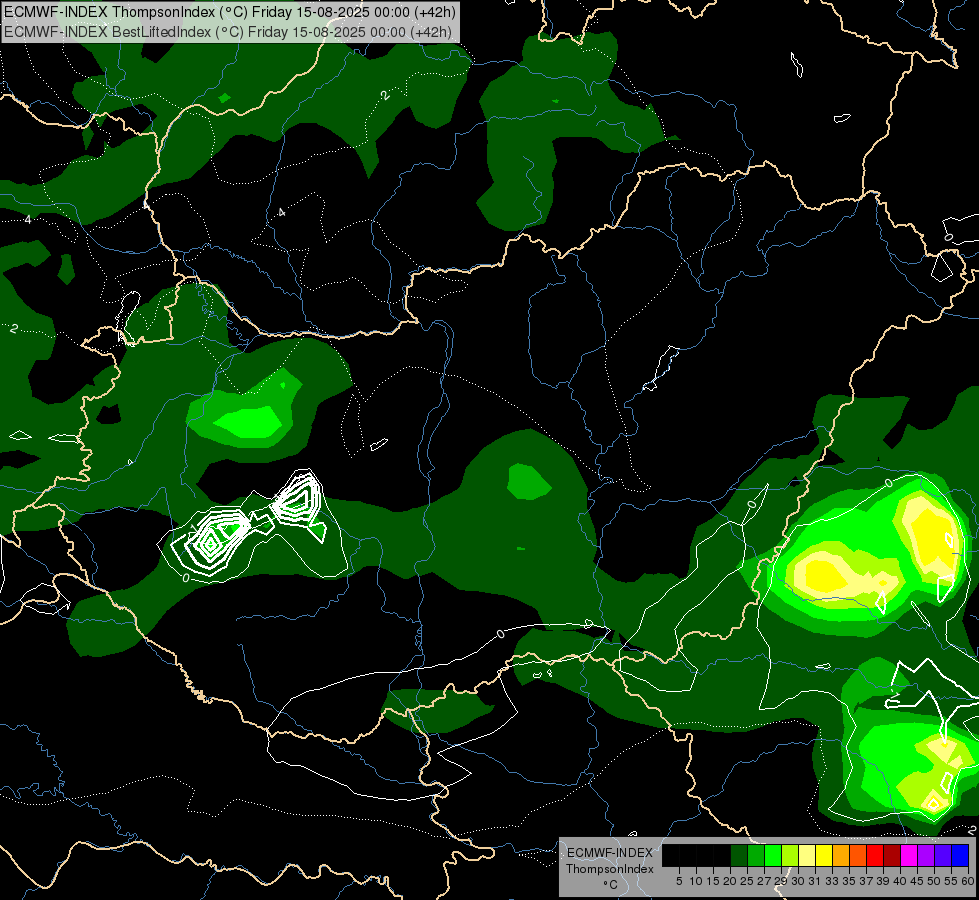Screen dimensions: 979x900
Task: Click the purple 45-50 legend swatch
Action: (926, 855)
